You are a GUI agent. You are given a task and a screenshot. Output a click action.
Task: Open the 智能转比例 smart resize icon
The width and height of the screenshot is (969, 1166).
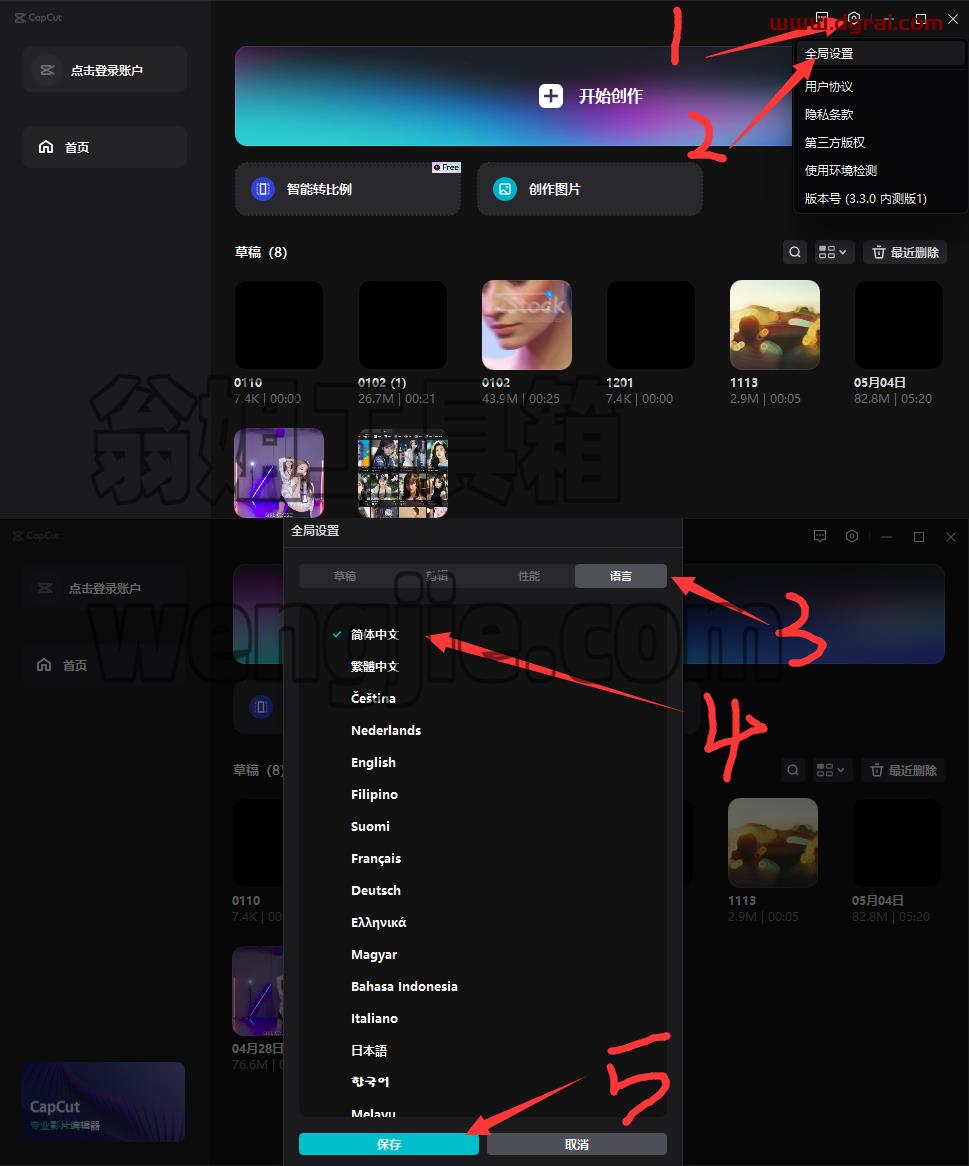tap(263, 189)
